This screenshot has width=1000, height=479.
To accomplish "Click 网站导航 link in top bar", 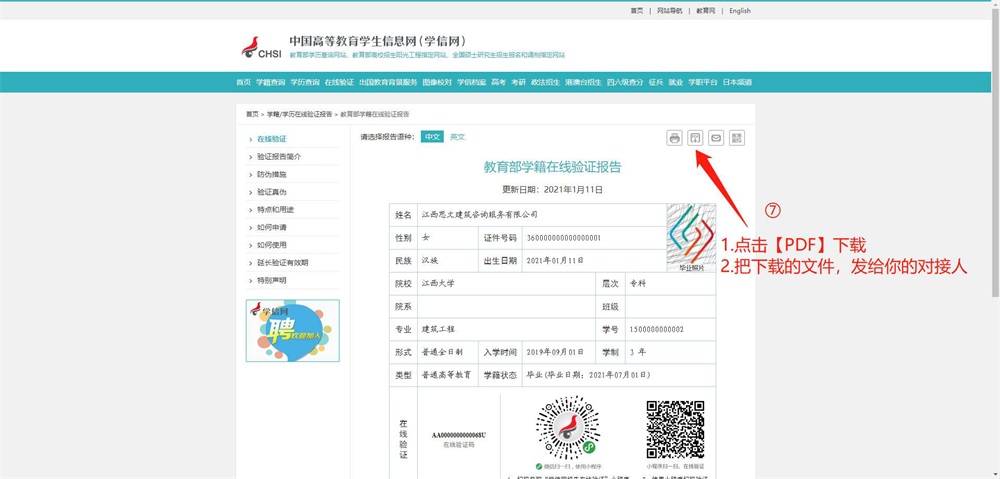I will coord(669,11).
